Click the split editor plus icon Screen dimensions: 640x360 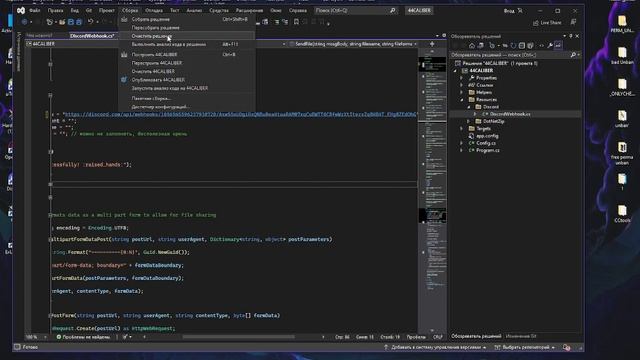pos(432,44)
